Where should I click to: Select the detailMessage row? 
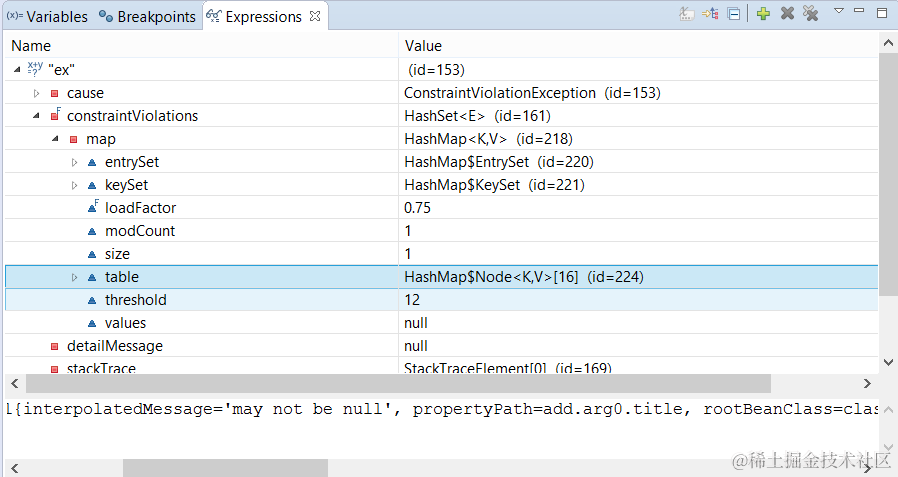[442, 346]
